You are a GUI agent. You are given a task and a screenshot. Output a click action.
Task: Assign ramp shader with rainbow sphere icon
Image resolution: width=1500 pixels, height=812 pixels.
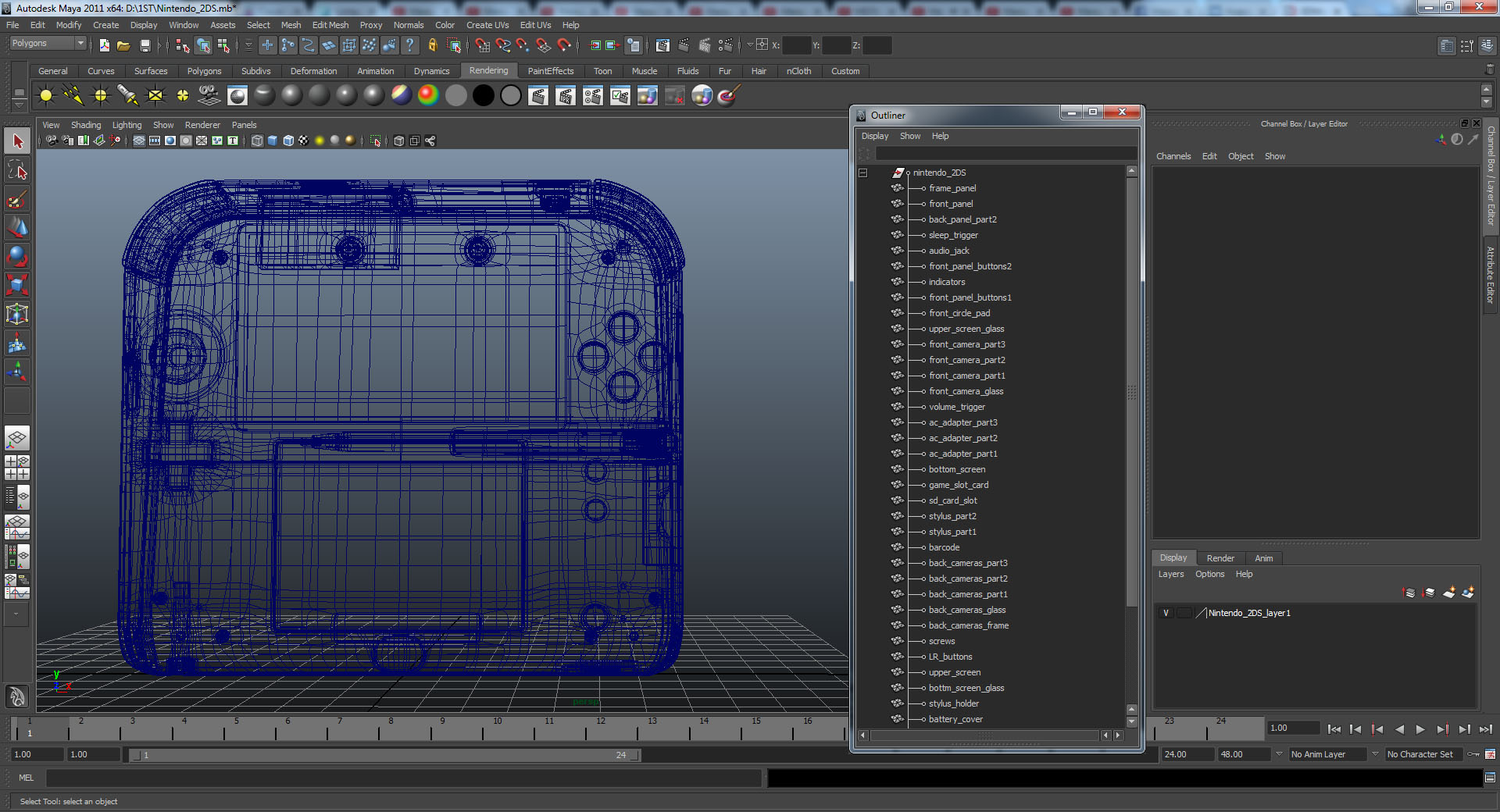[x=428, y=95]
